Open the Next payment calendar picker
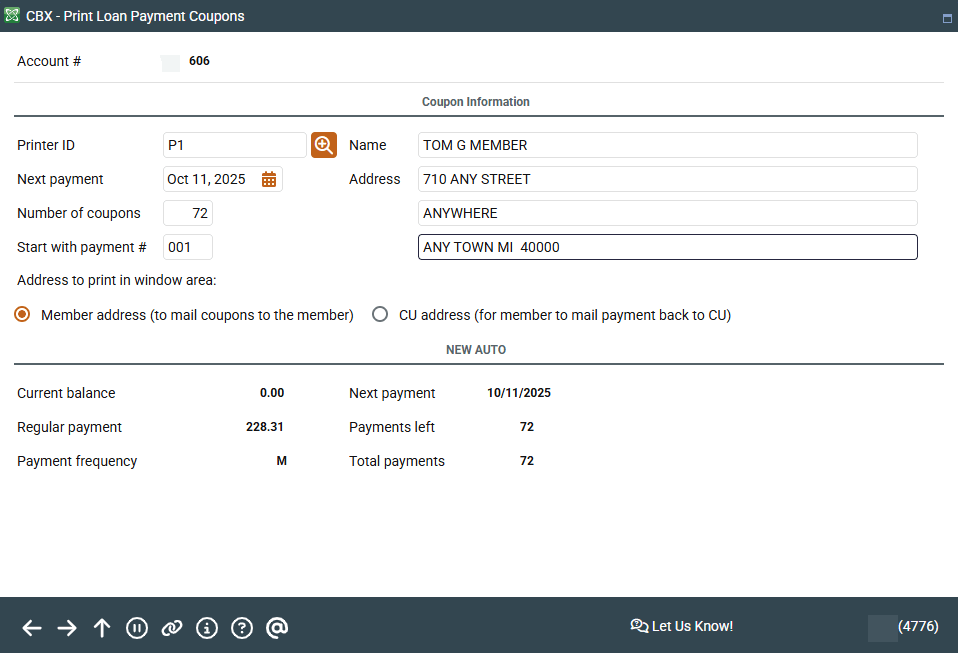Screen dimensions: 958x653 click(x=269, y=179)
